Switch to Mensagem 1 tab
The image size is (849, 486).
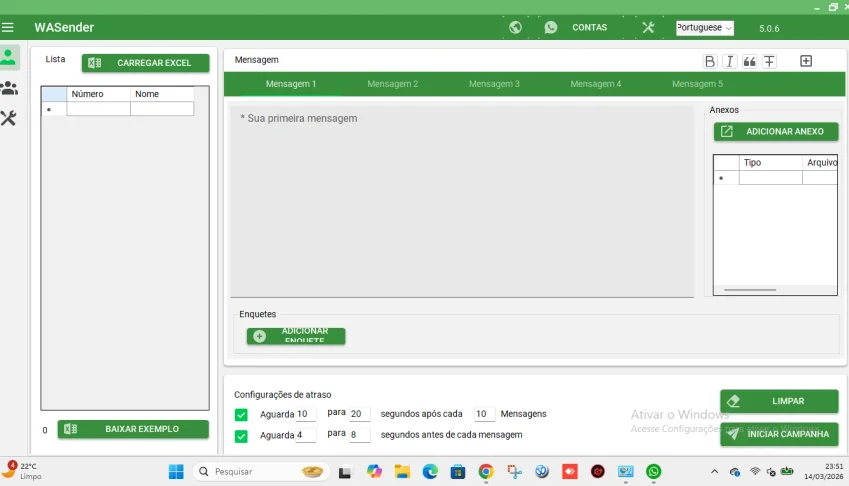click(x=291, y=84)
